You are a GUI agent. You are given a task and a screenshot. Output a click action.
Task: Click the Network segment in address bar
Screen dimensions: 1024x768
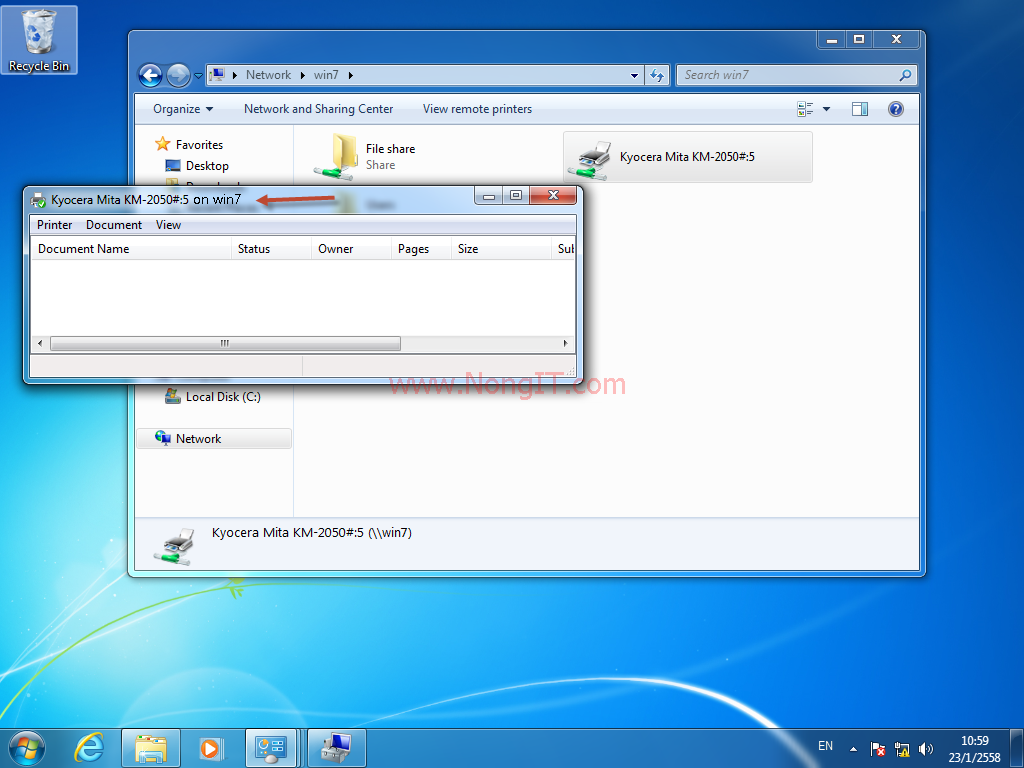click(x=268, y=75)
